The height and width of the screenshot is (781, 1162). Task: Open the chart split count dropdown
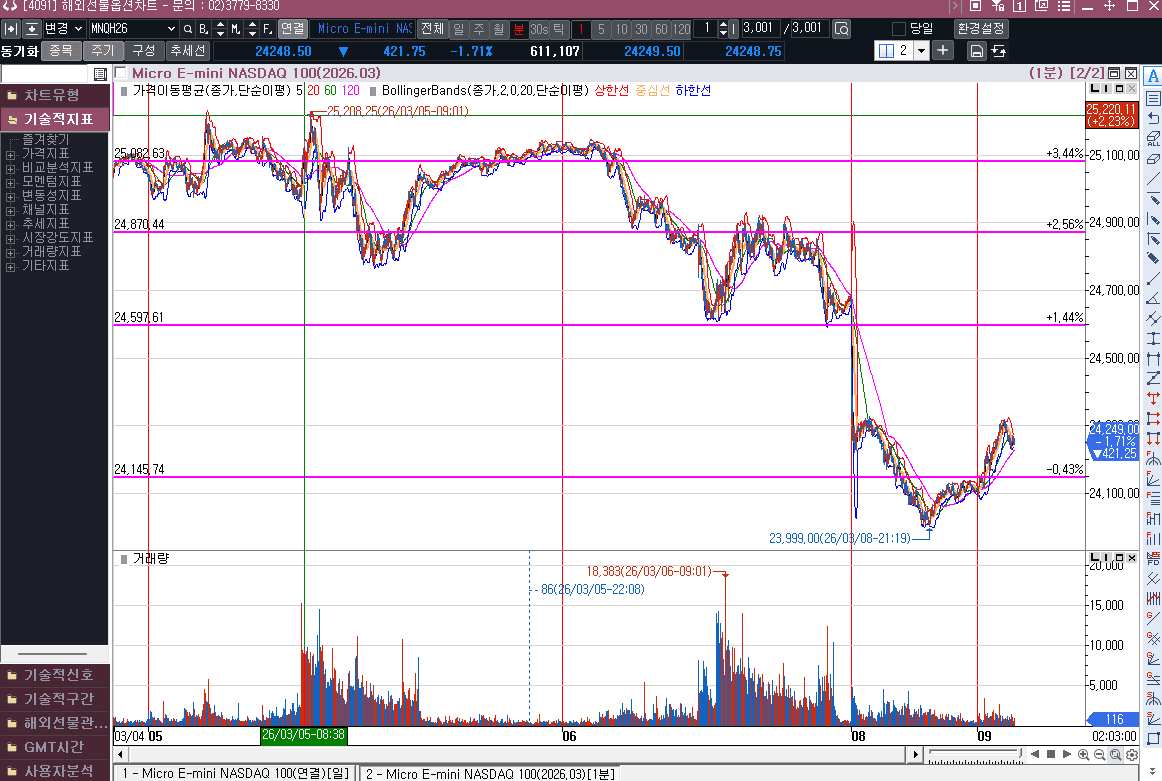(x=920, y=50)
